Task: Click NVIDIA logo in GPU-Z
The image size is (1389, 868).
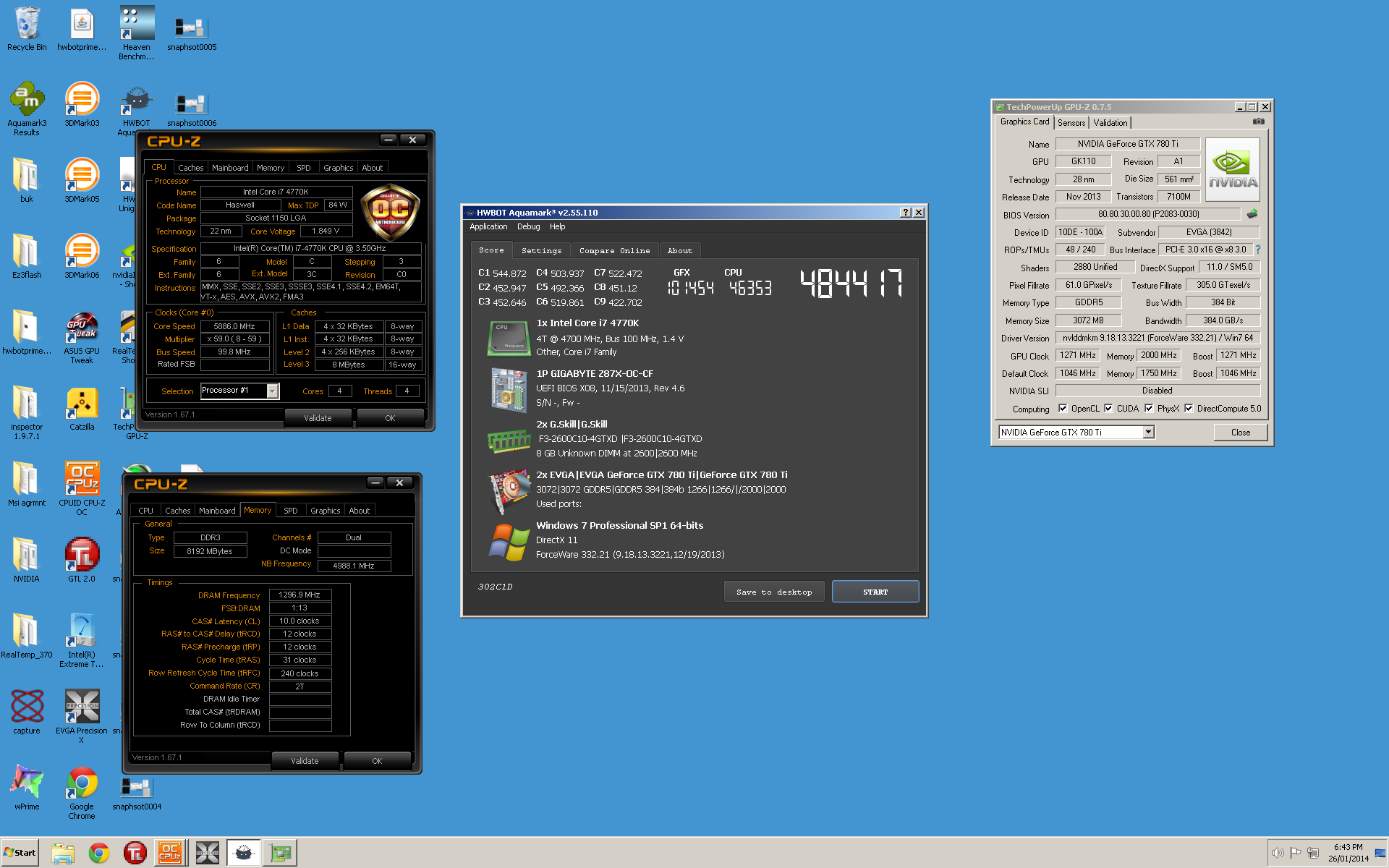Action: click(1233, 169)
